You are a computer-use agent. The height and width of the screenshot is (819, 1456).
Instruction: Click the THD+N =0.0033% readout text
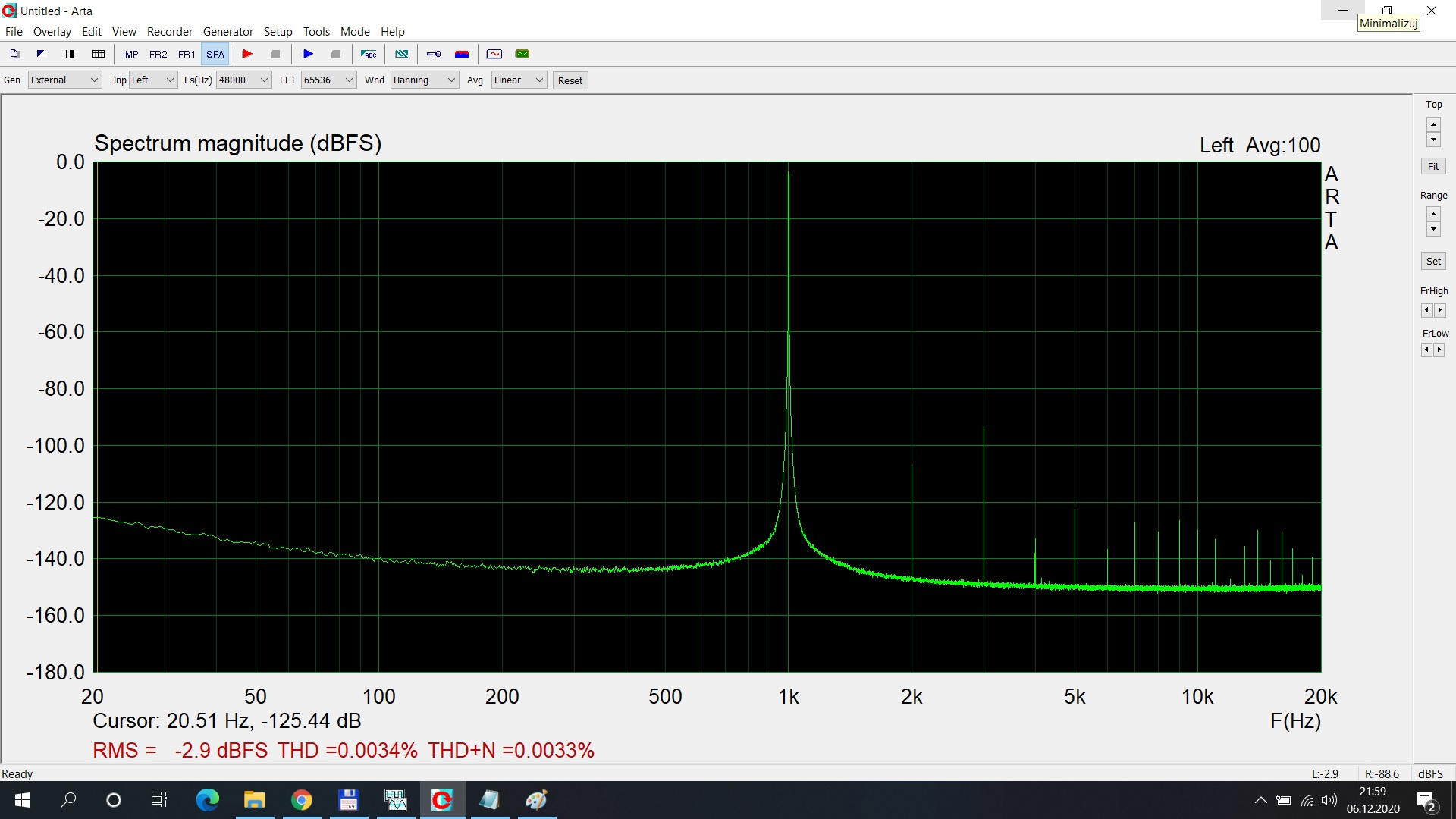[511, 751]
